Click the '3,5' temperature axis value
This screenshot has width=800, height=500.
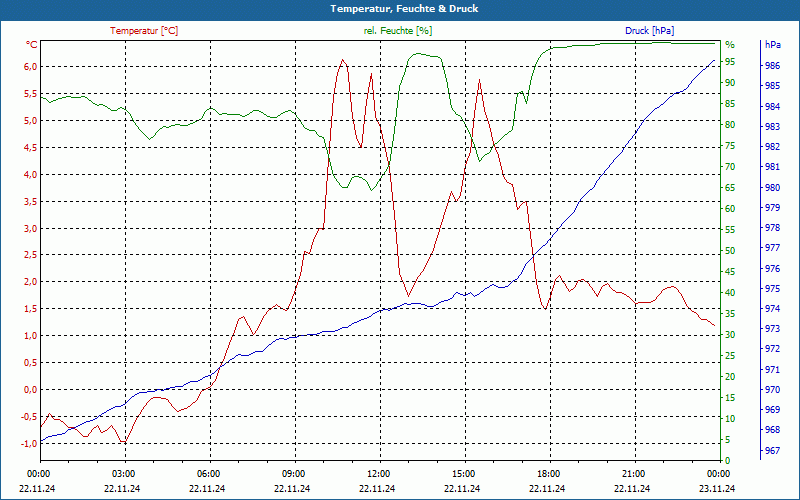click(31, 202)
